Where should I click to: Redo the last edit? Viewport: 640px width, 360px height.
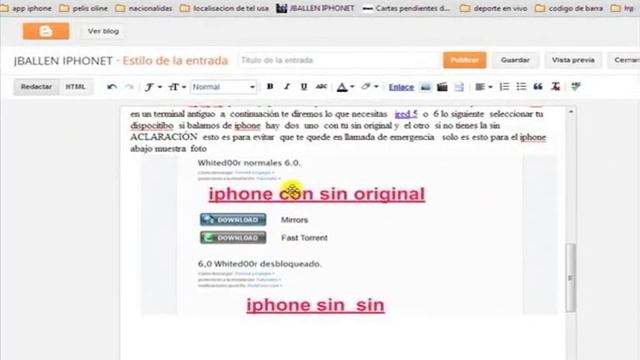pos(129,87)
